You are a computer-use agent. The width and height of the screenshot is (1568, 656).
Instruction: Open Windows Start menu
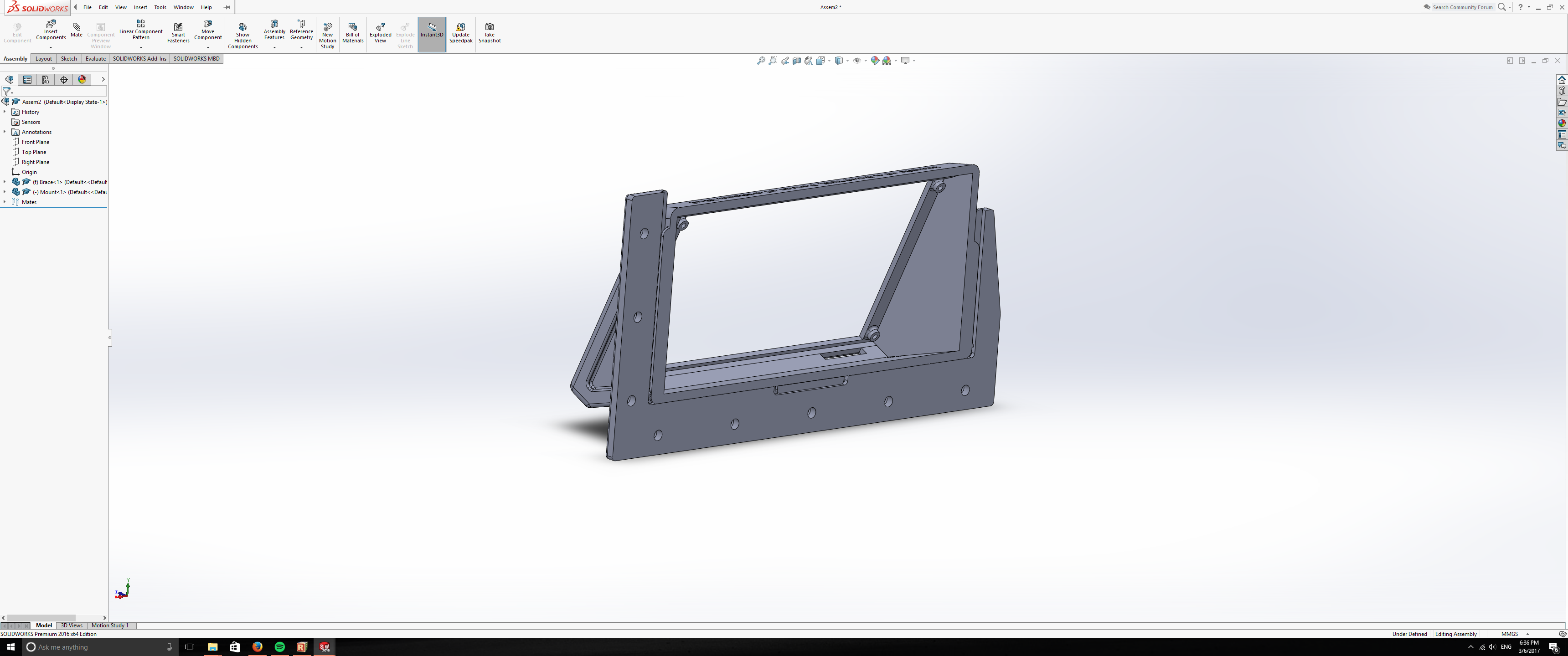10,647
